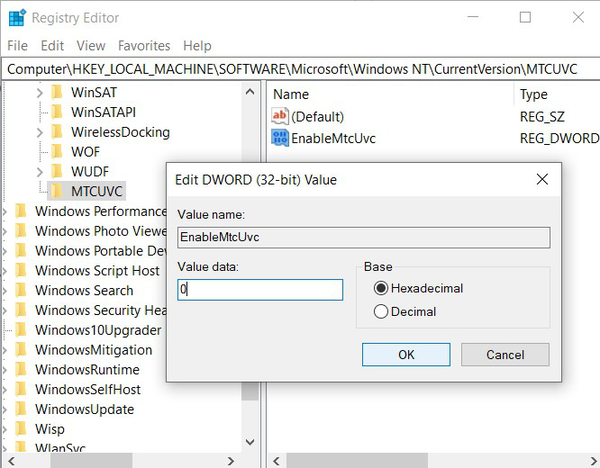Open the Edit menu
This screenshot has width=600, height=468.
(52, 45)
